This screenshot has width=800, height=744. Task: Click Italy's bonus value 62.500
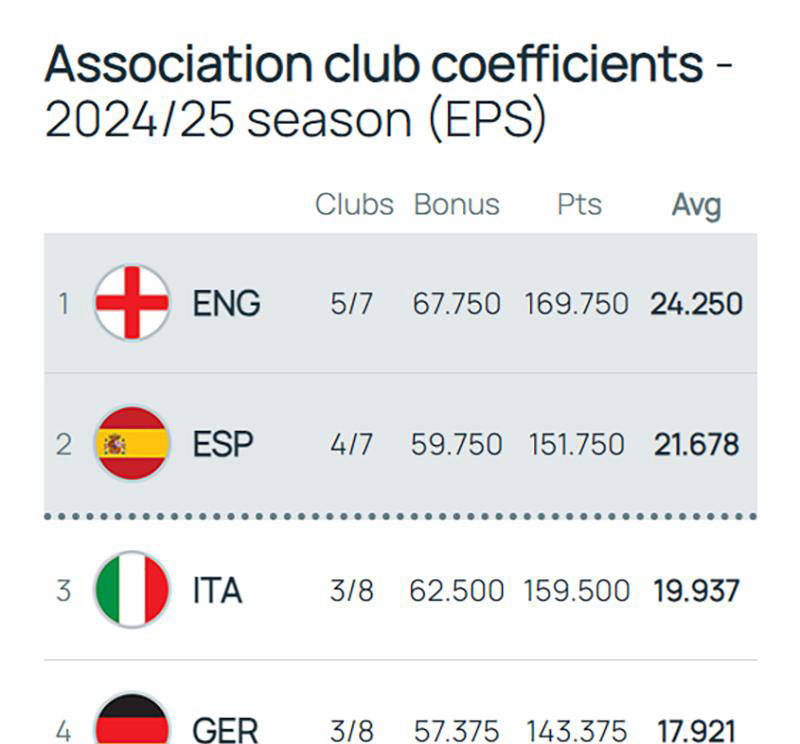coord(456,591)
